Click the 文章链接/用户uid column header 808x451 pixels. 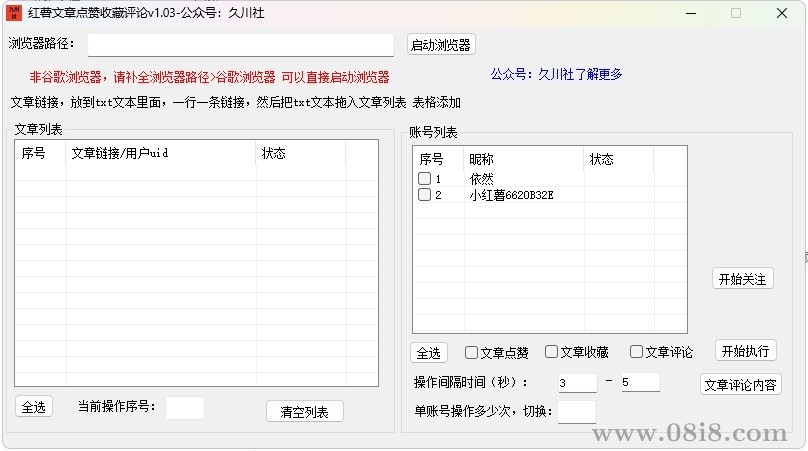tap(160, 154)
